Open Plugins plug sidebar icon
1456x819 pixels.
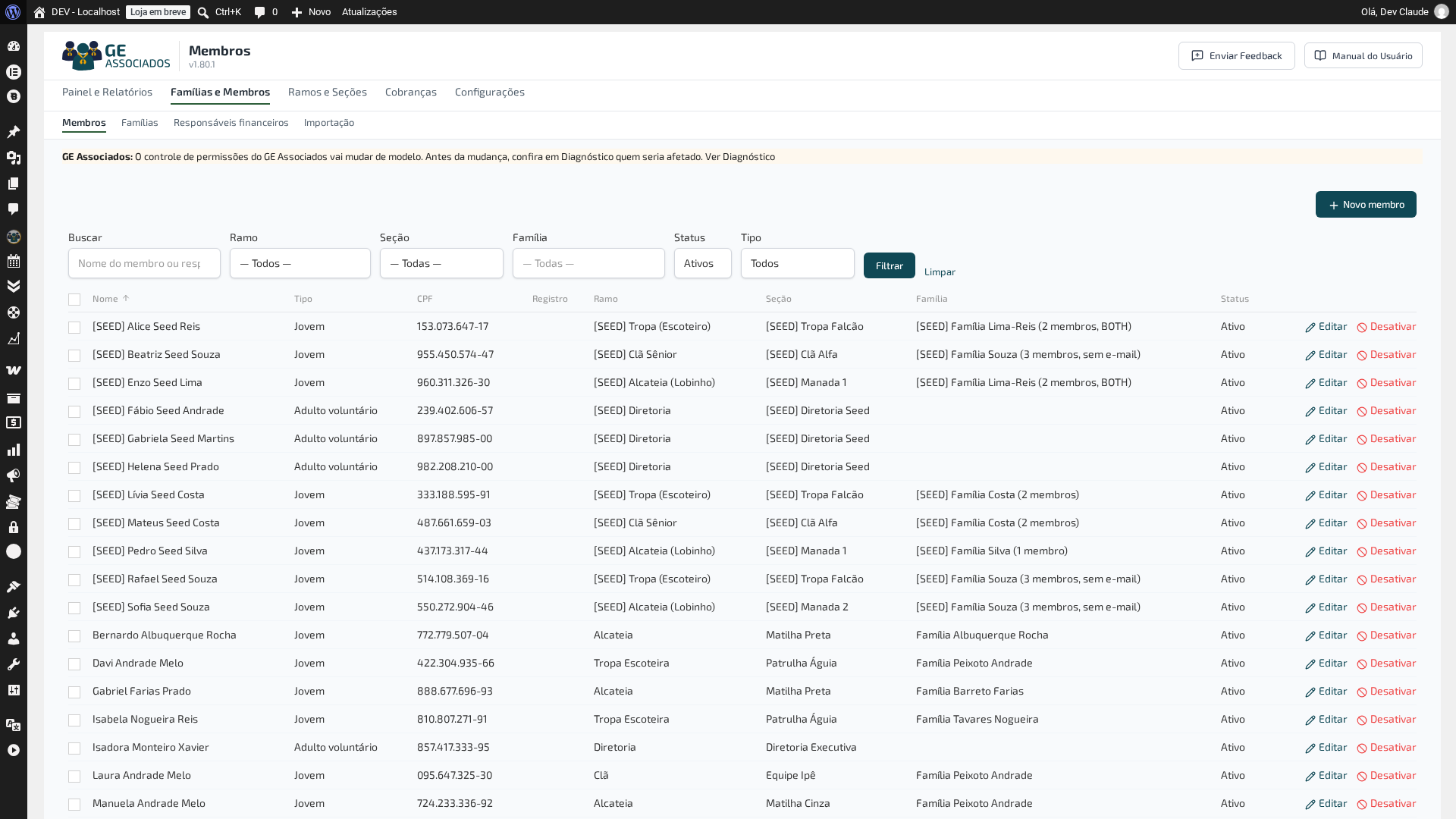click(14, 613)
